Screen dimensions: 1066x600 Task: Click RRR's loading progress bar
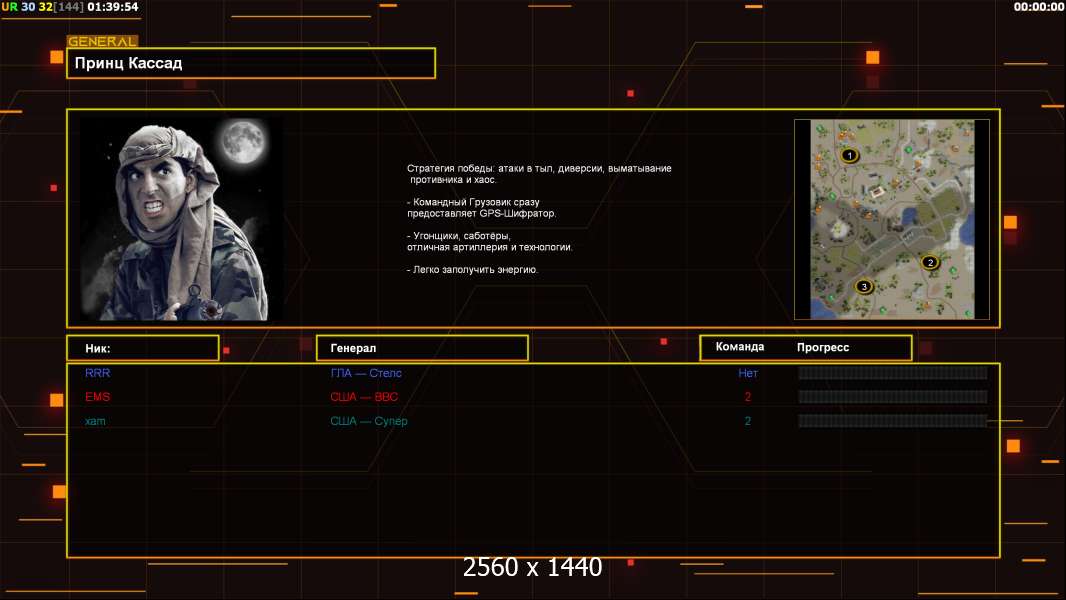pyautogui.click(x=892, y=373)
